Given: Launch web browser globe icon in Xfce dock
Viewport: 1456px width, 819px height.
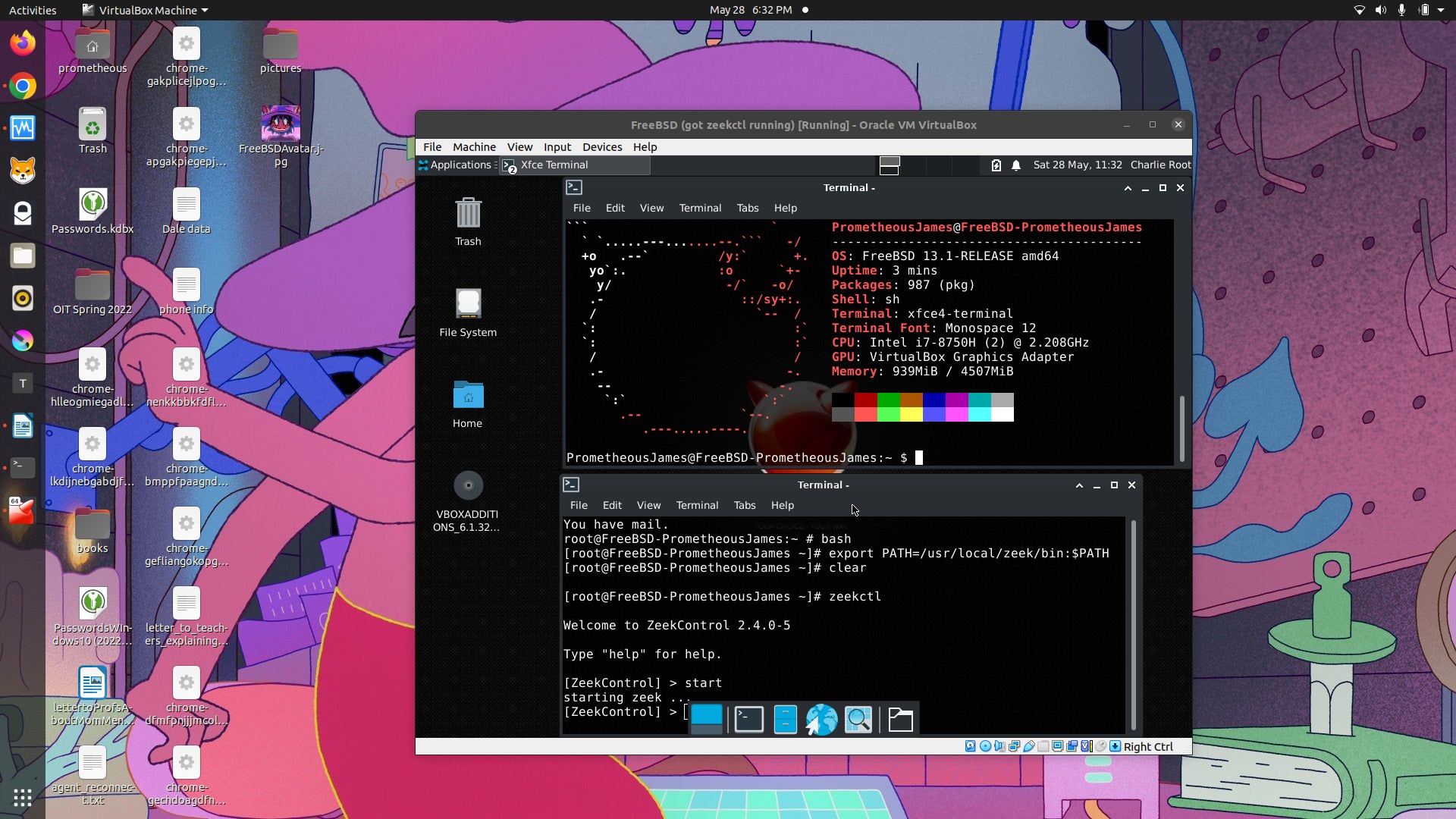Looking at the screenshot, I should coord(822,719).
